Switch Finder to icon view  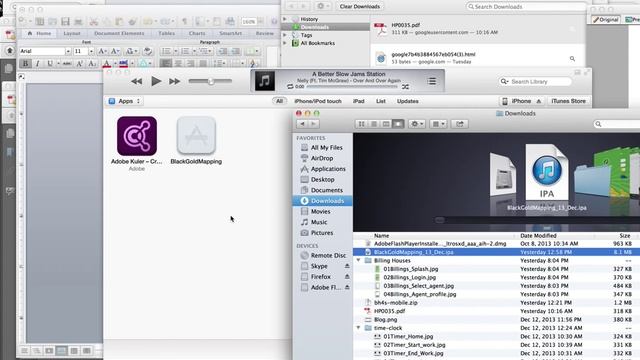click(361, 124)
